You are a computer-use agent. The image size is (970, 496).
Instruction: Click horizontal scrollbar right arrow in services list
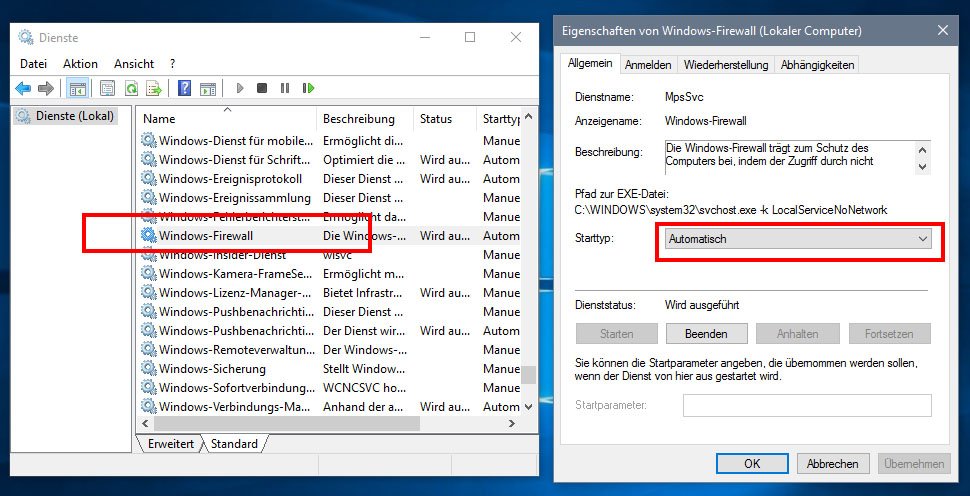(512, 424)
